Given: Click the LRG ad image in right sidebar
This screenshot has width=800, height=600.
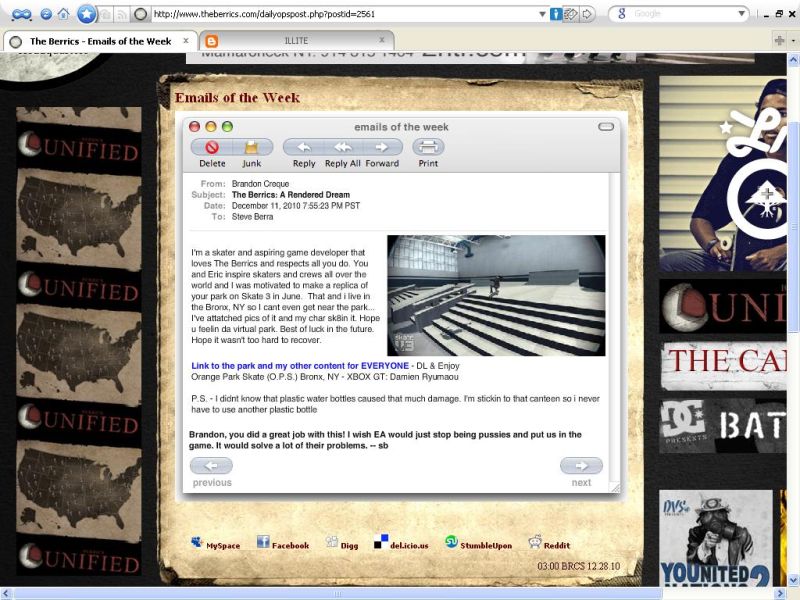Looking at the screenshot, I should click(x=722, y=173).
